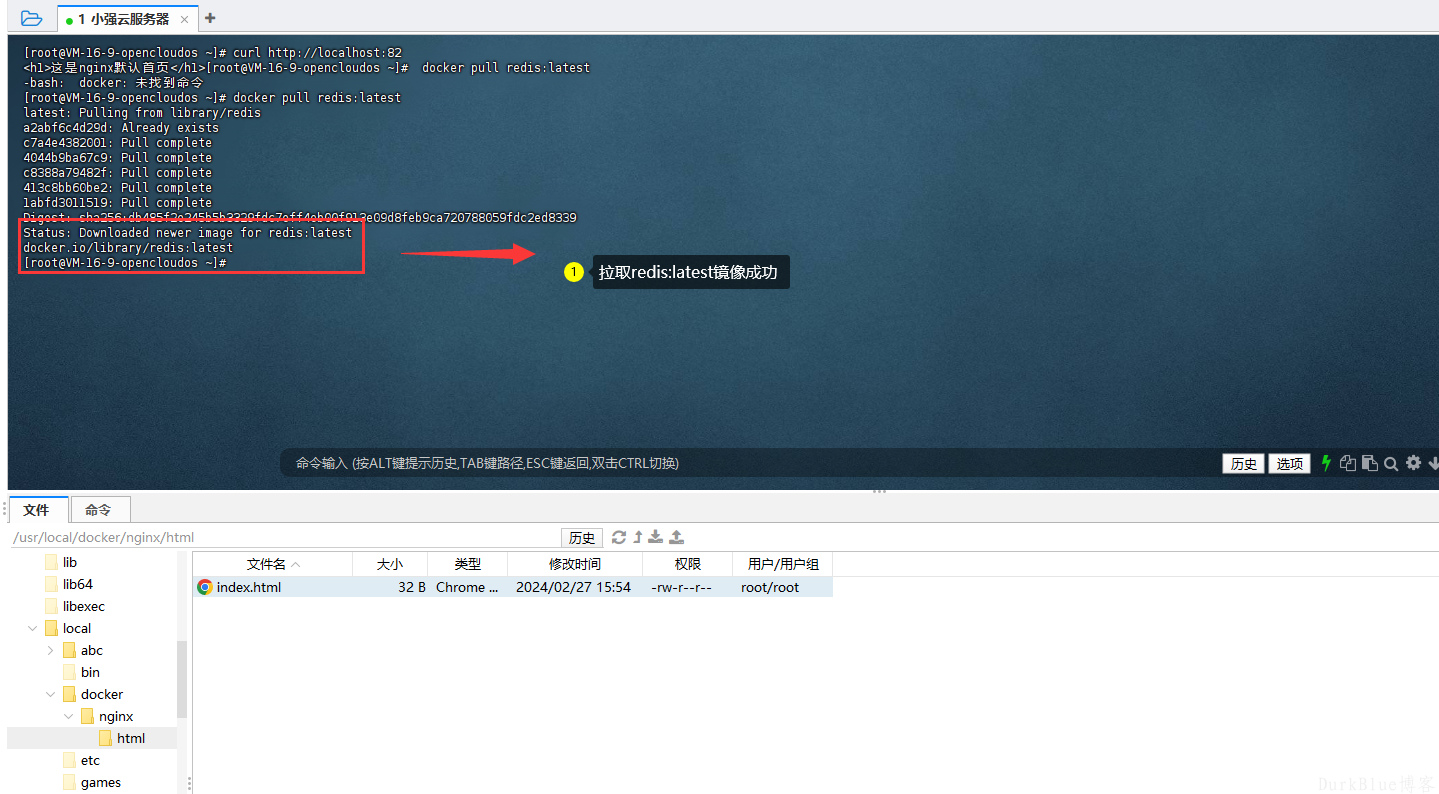Click the 32 B size cell
The width and height of the screenshot is (1439, 794).
412,587
